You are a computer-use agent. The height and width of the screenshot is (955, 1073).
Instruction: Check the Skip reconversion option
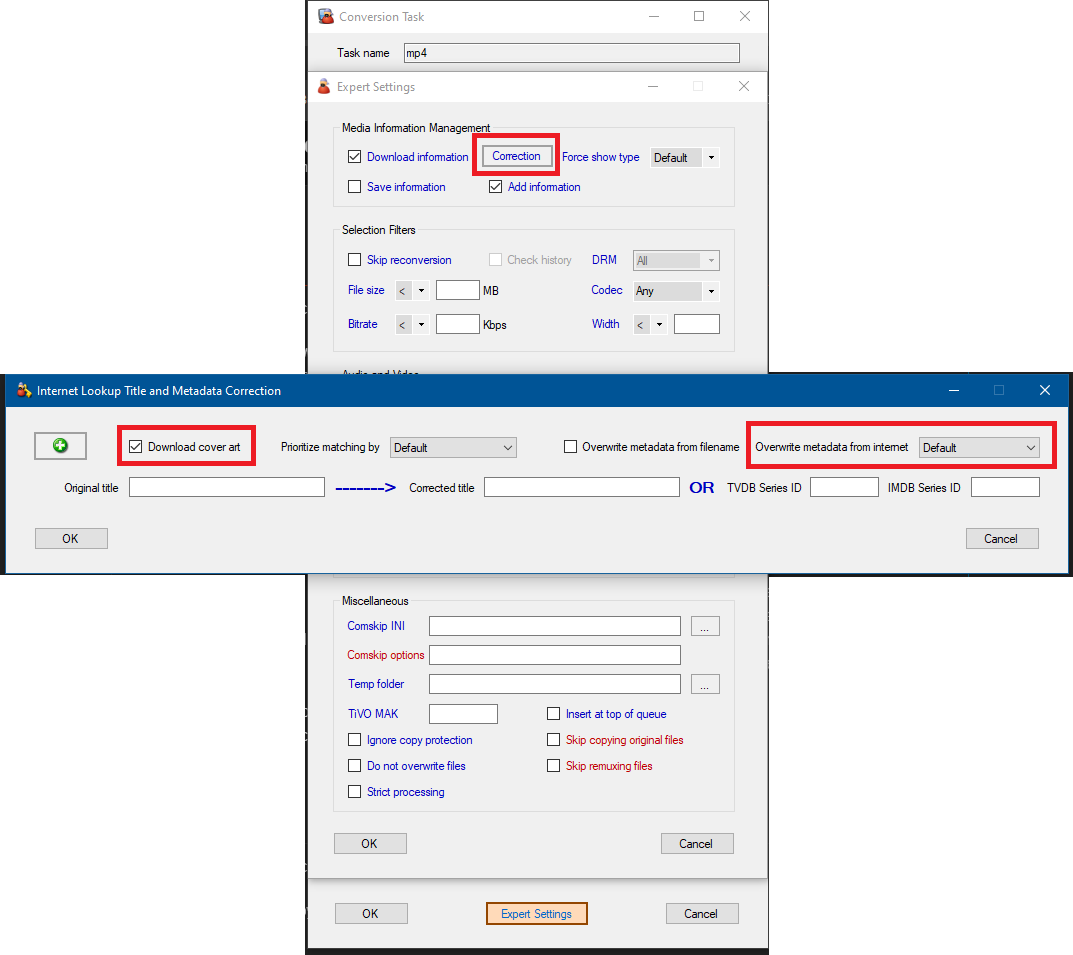coord(354,260)
